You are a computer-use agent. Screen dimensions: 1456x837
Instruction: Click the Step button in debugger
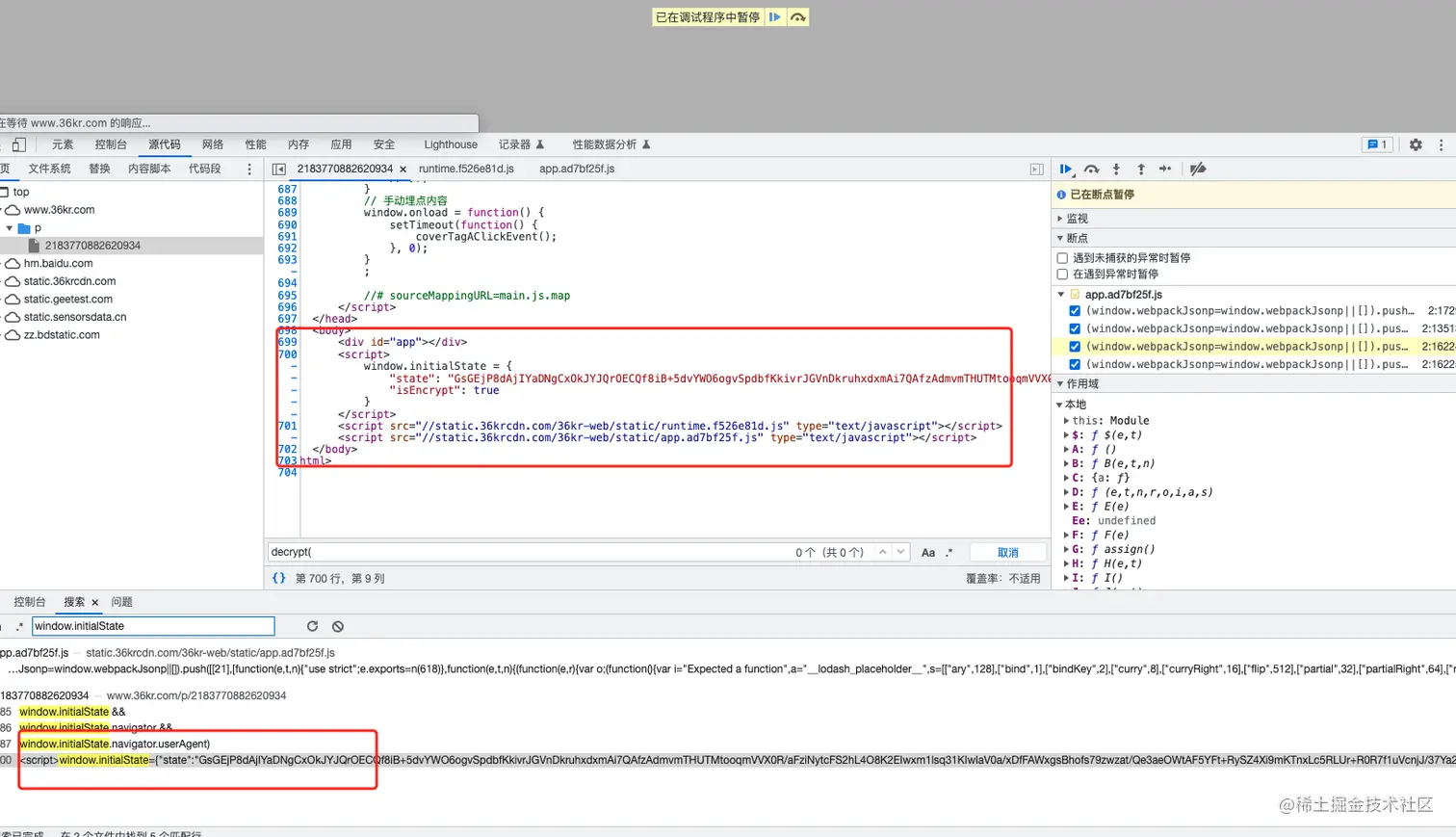click(1165, 170)
